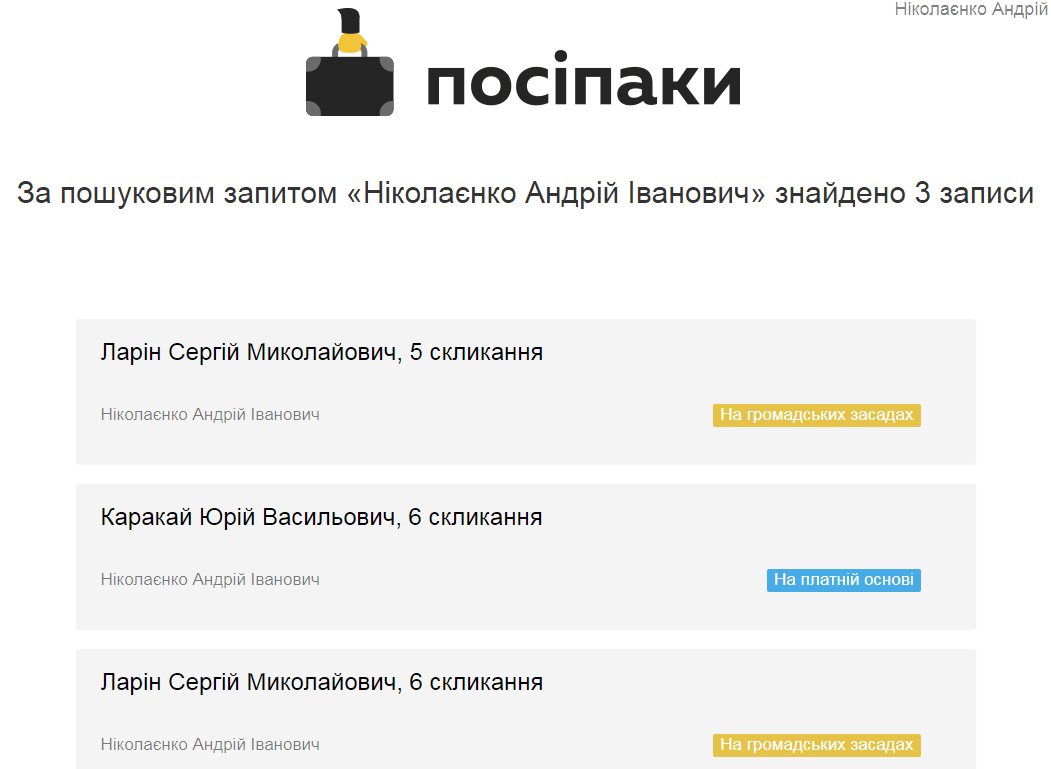Click the suitcase logo icon
Viewport: 1051px width, 769px height.
tap(349, 85)
